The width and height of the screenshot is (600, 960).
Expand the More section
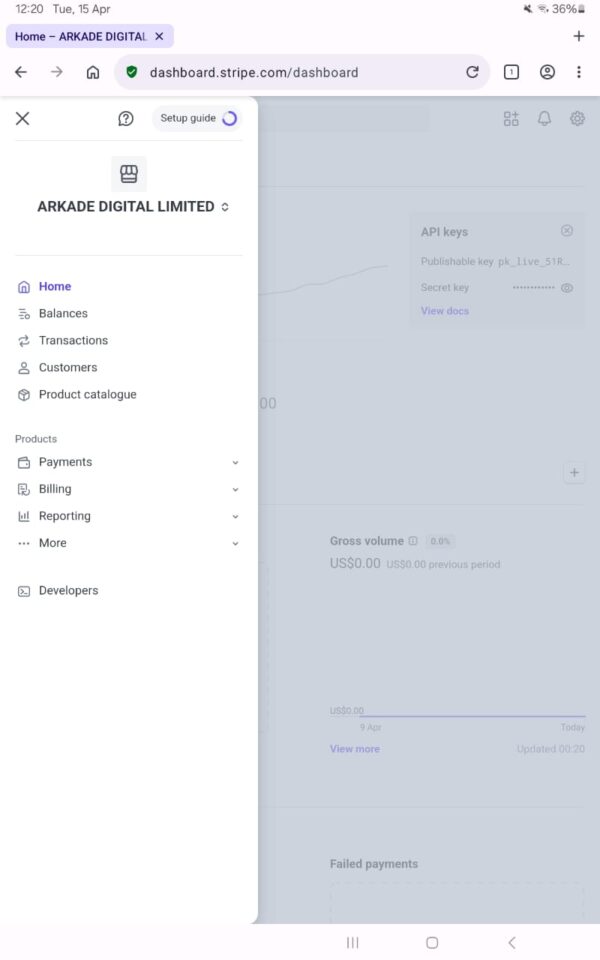click(x=128, y=543)
